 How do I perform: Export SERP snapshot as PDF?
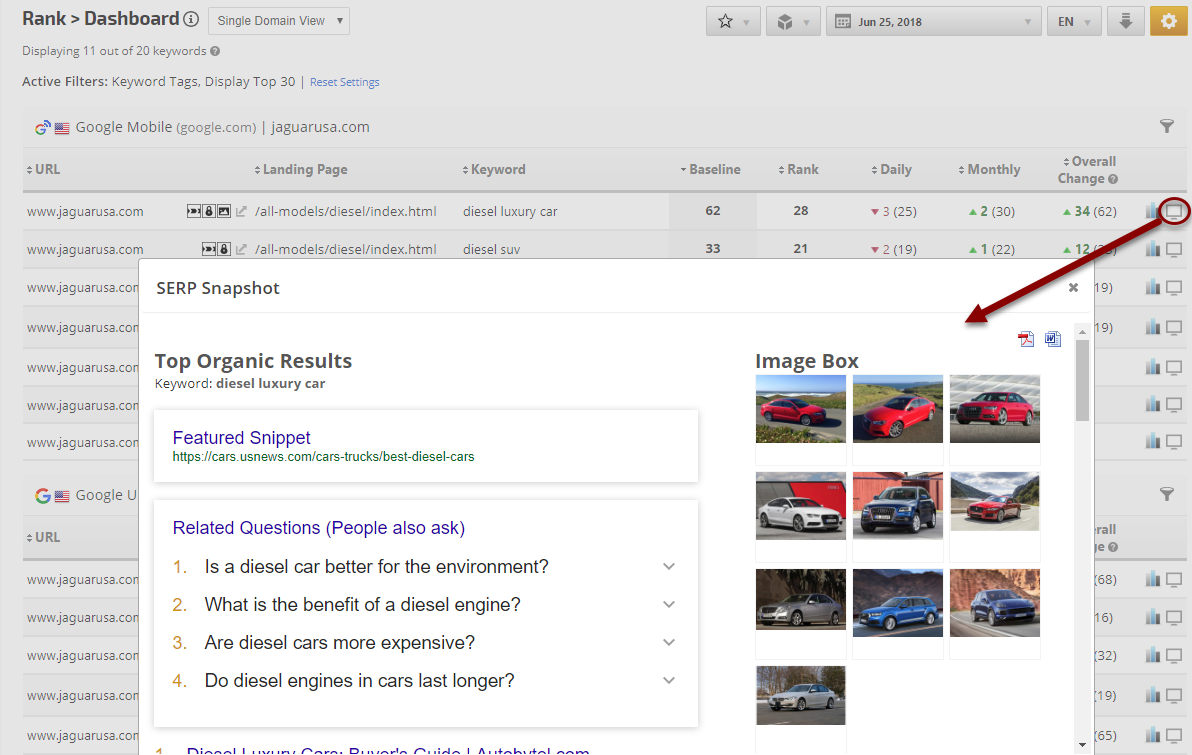click(x=1026, y=339)
